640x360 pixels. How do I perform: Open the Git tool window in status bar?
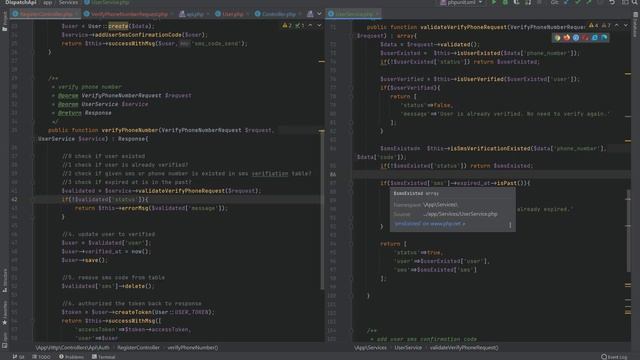click(18, 357)
